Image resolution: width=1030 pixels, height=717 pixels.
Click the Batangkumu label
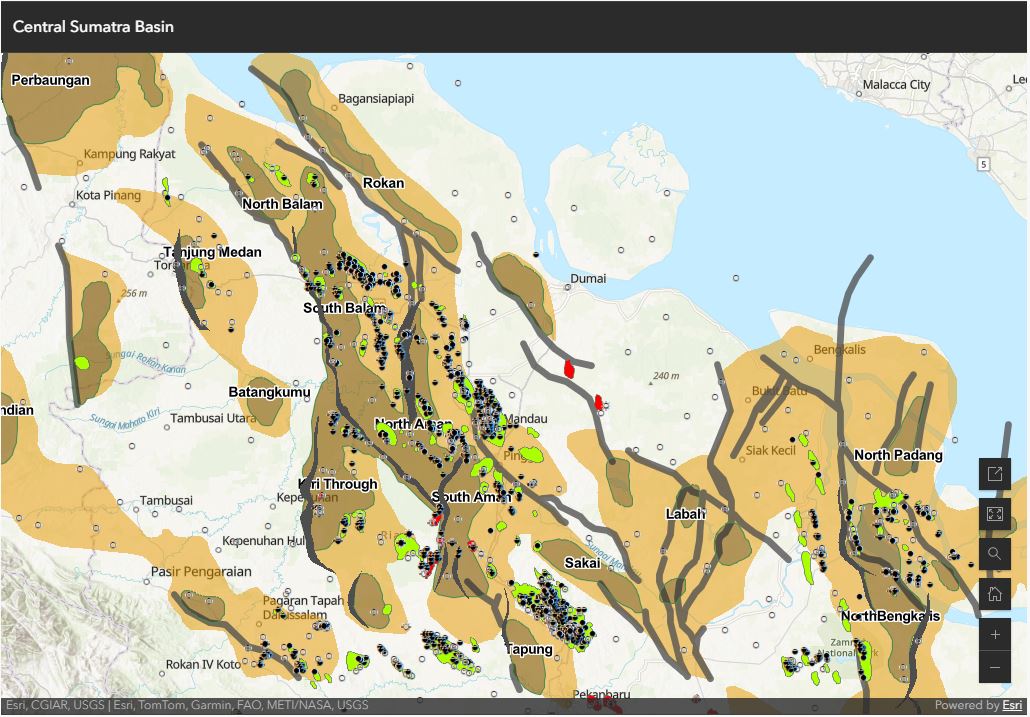269,392
